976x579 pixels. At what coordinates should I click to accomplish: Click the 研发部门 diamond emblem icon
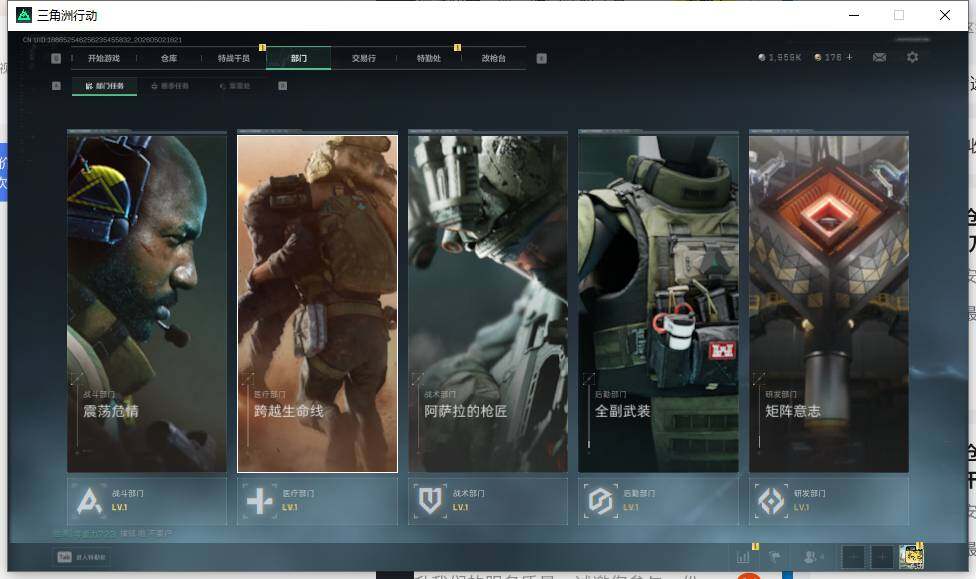(771, 501)
